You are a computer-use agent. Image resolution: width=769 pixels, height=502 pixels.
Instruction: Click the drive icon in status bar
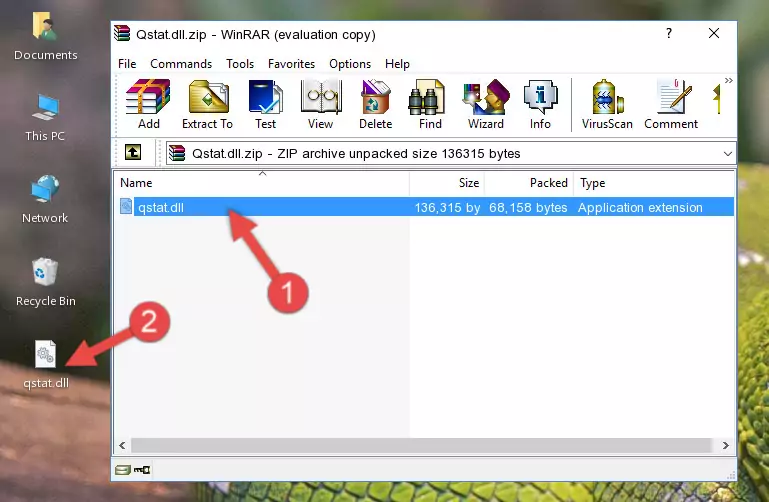coord(122,470)
